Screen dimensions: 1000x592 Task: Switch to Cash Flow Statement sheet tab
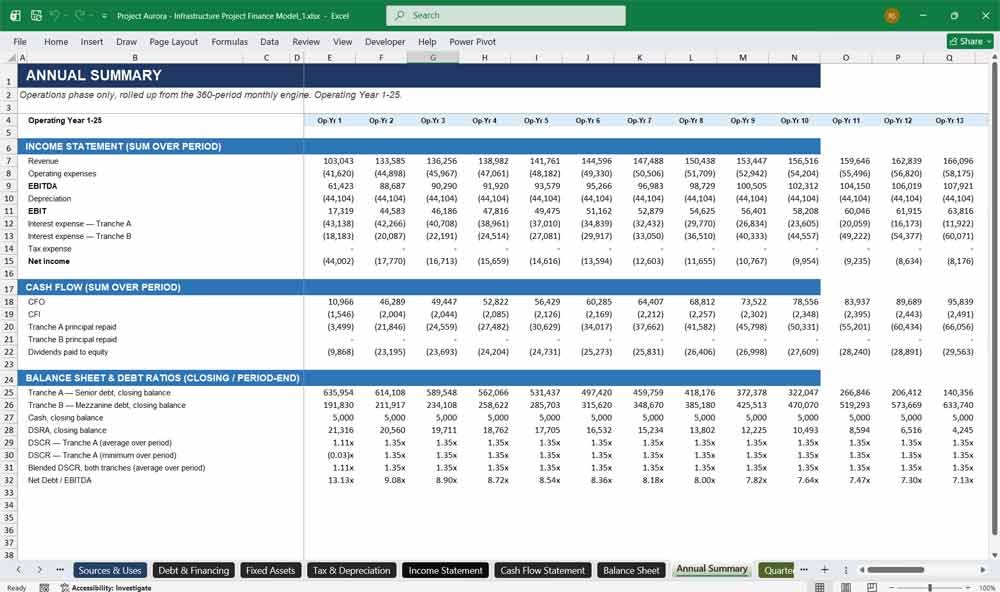542,570
